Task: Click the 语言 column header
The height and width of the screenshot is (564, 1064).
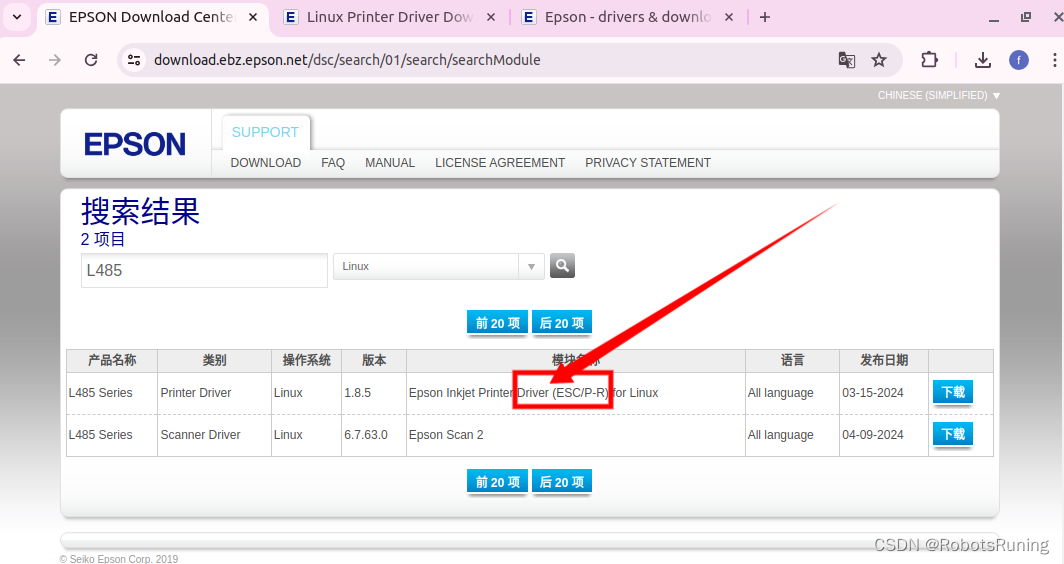Action: 792,360
